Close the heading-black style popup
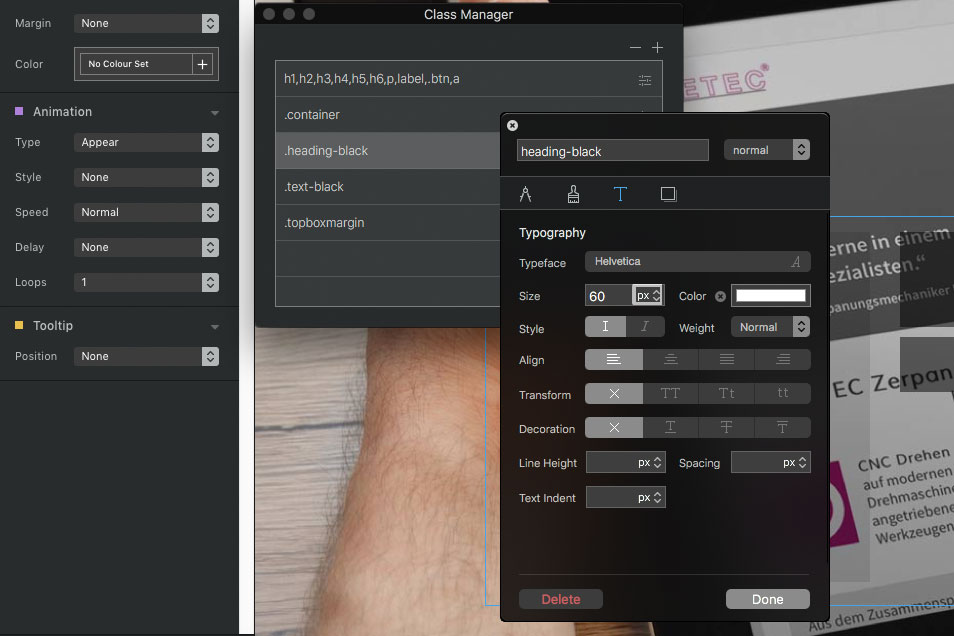The width and height of the screenshot is (954, 636). (512, 125)
